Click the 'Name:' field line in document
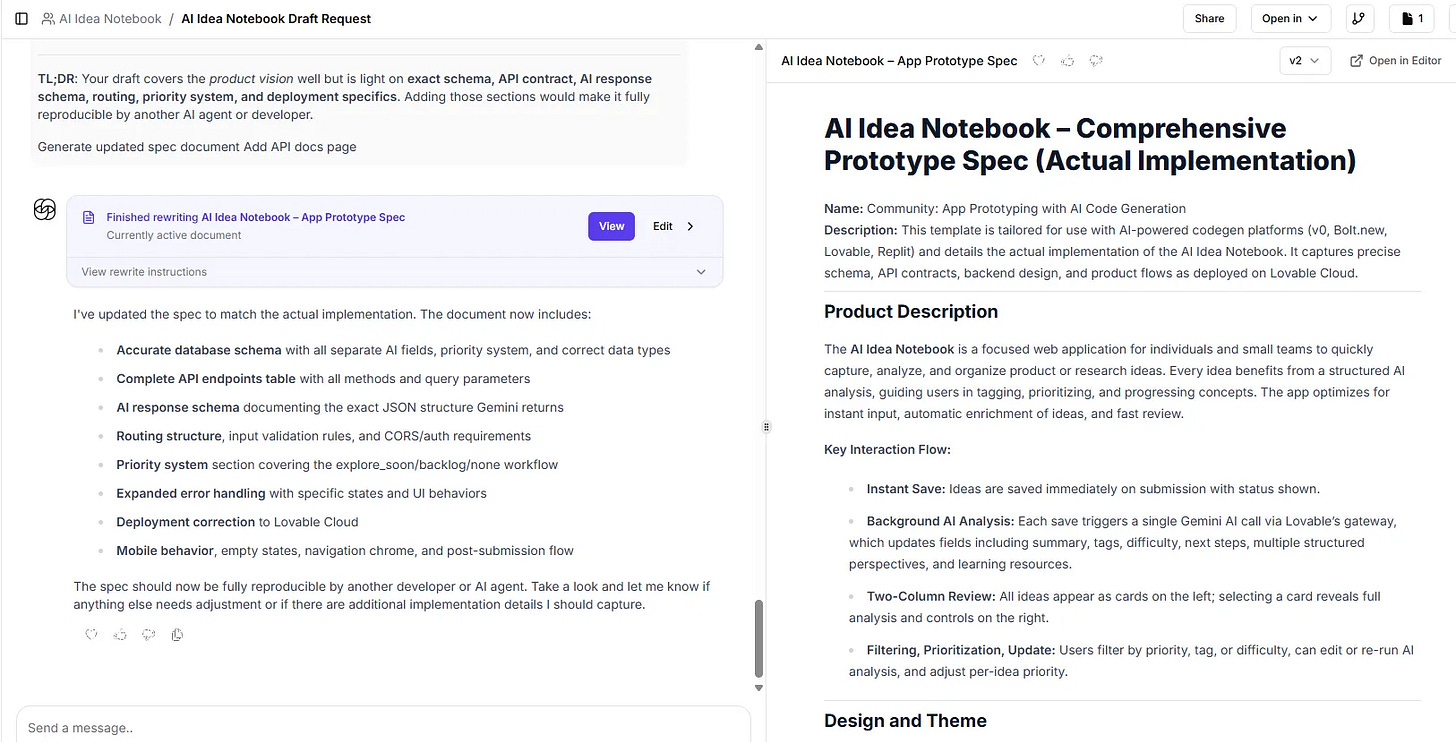The image size is (1456, 742). click(1005, 209)
